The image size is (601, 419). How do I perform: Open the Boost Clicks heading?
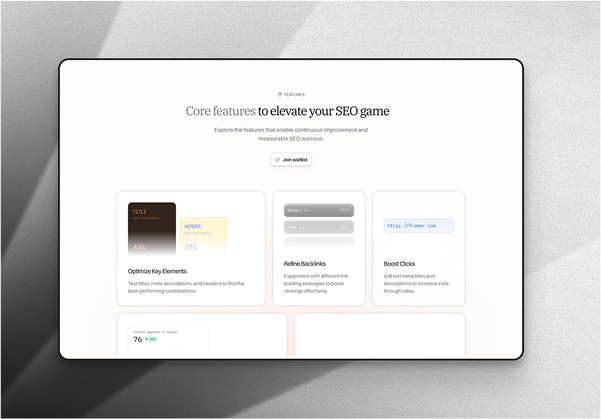pos(400,264)
